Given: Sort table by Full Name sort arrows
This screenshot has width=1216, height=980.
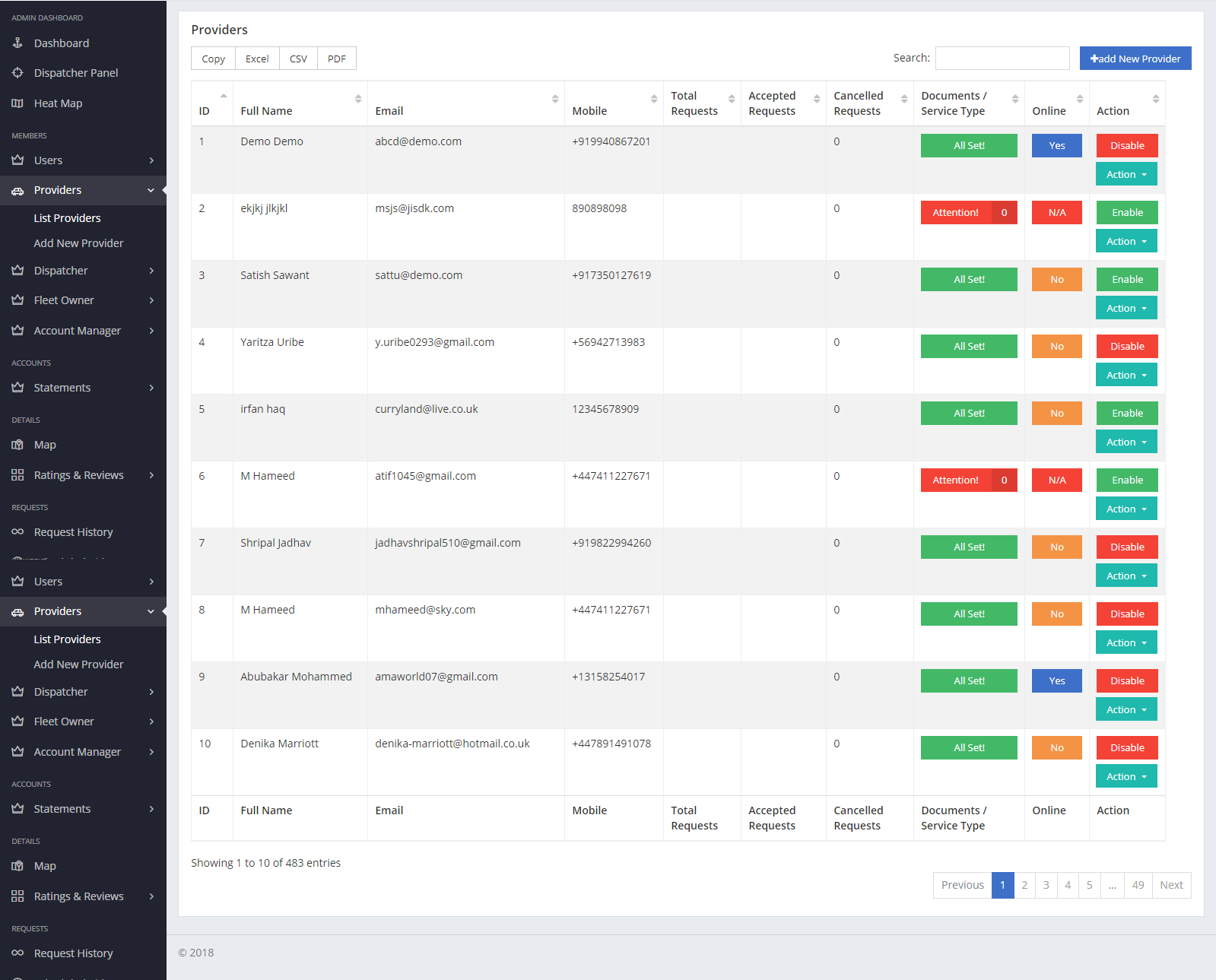Looking at the screenshot, I should (x=358, y=99).
